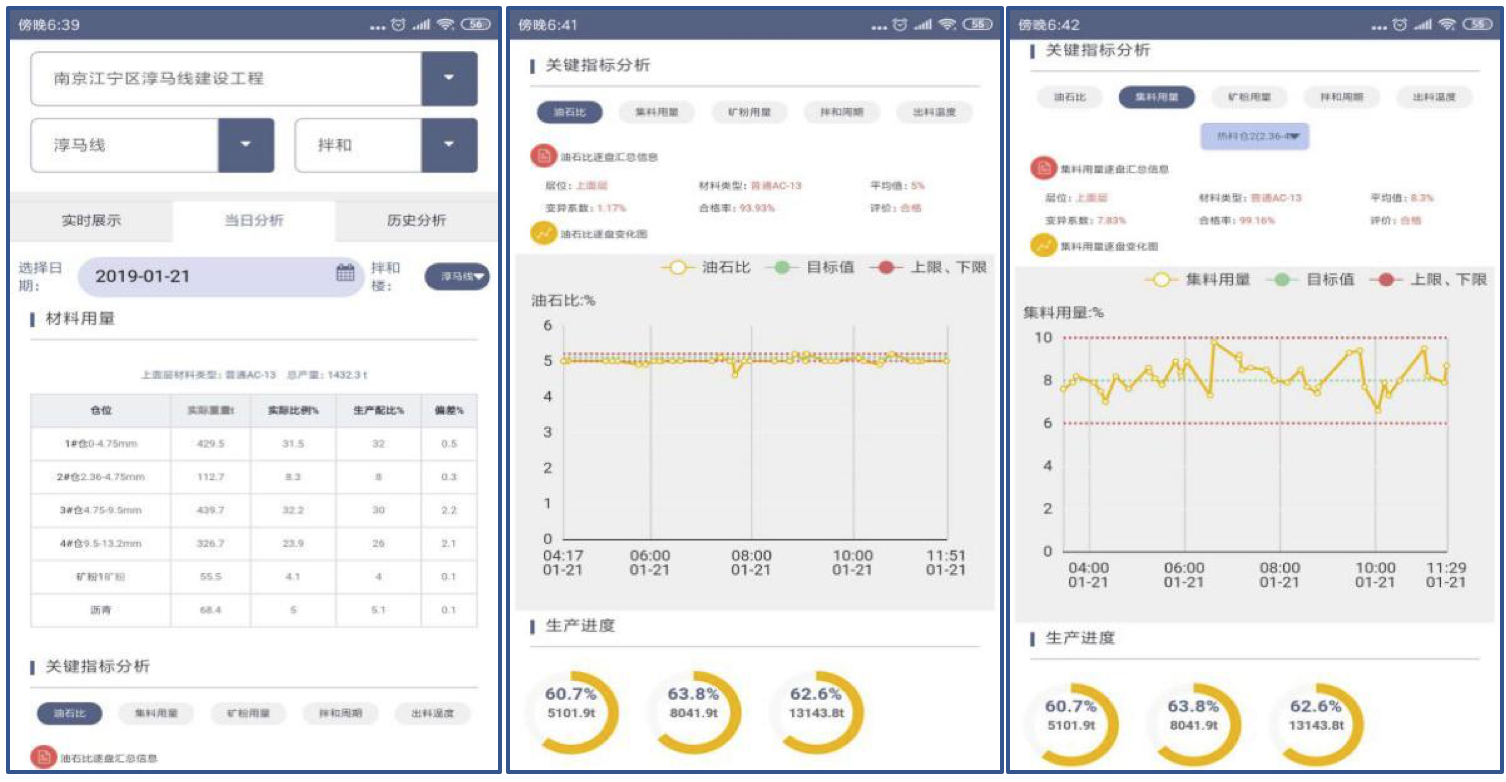Select the 出料温度 indicator on the 6:42 screen

[1434, 97]
